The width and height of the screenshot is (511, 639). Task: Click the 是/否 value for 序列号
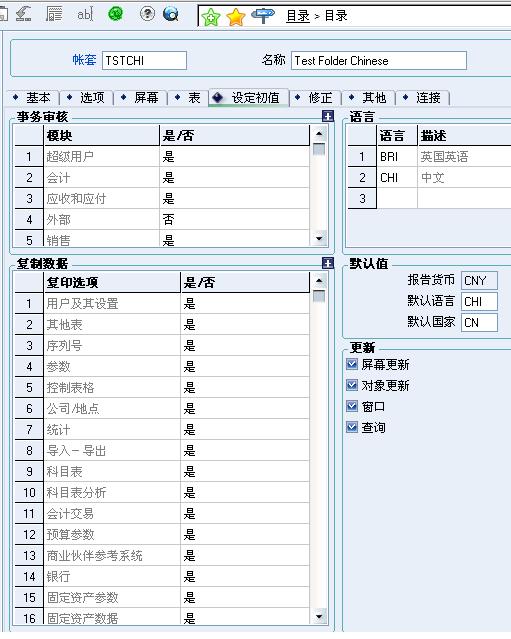point(245,346)
